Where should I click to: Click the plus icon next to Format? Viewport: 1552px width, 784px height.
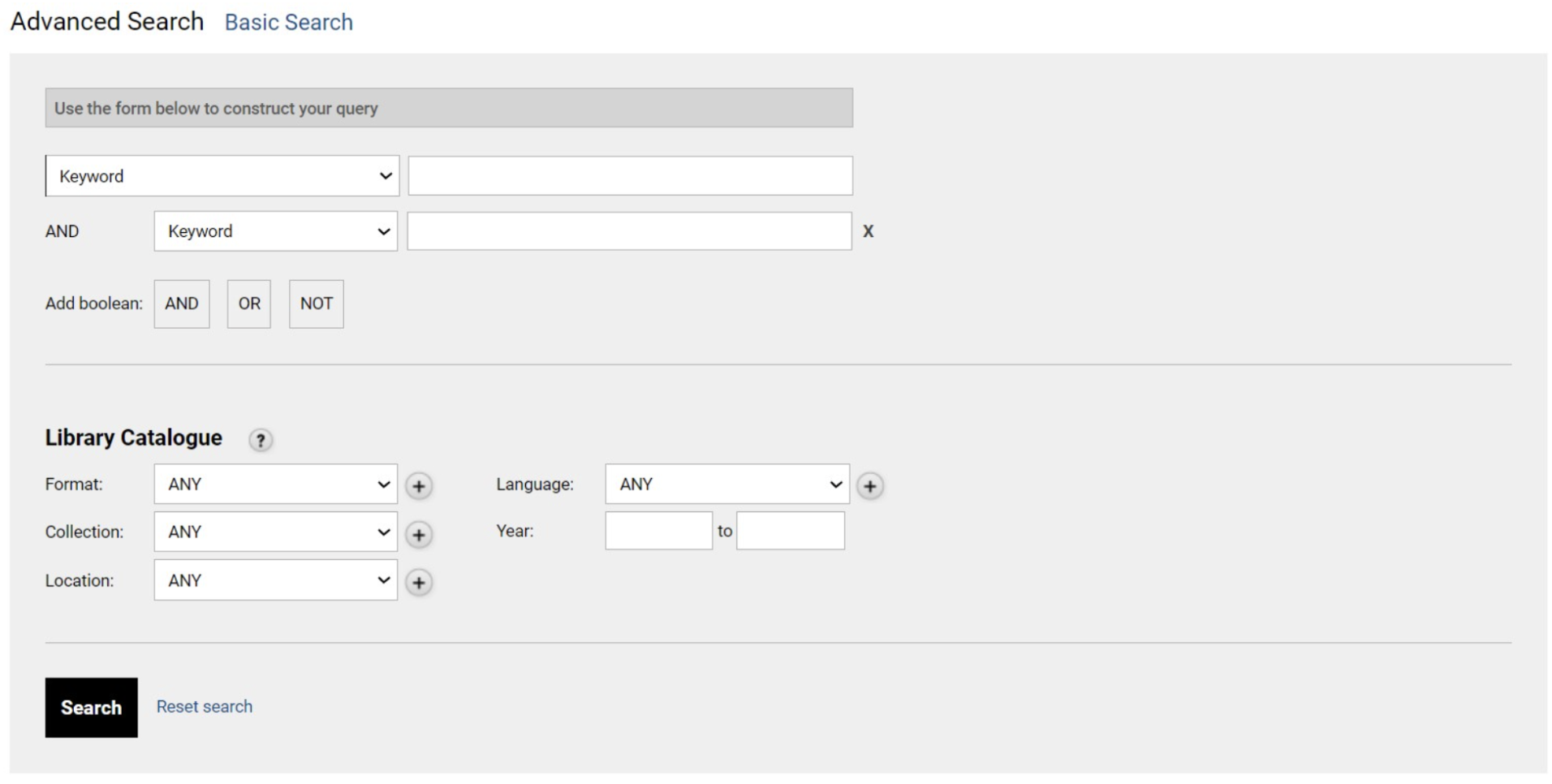[418, 485]
